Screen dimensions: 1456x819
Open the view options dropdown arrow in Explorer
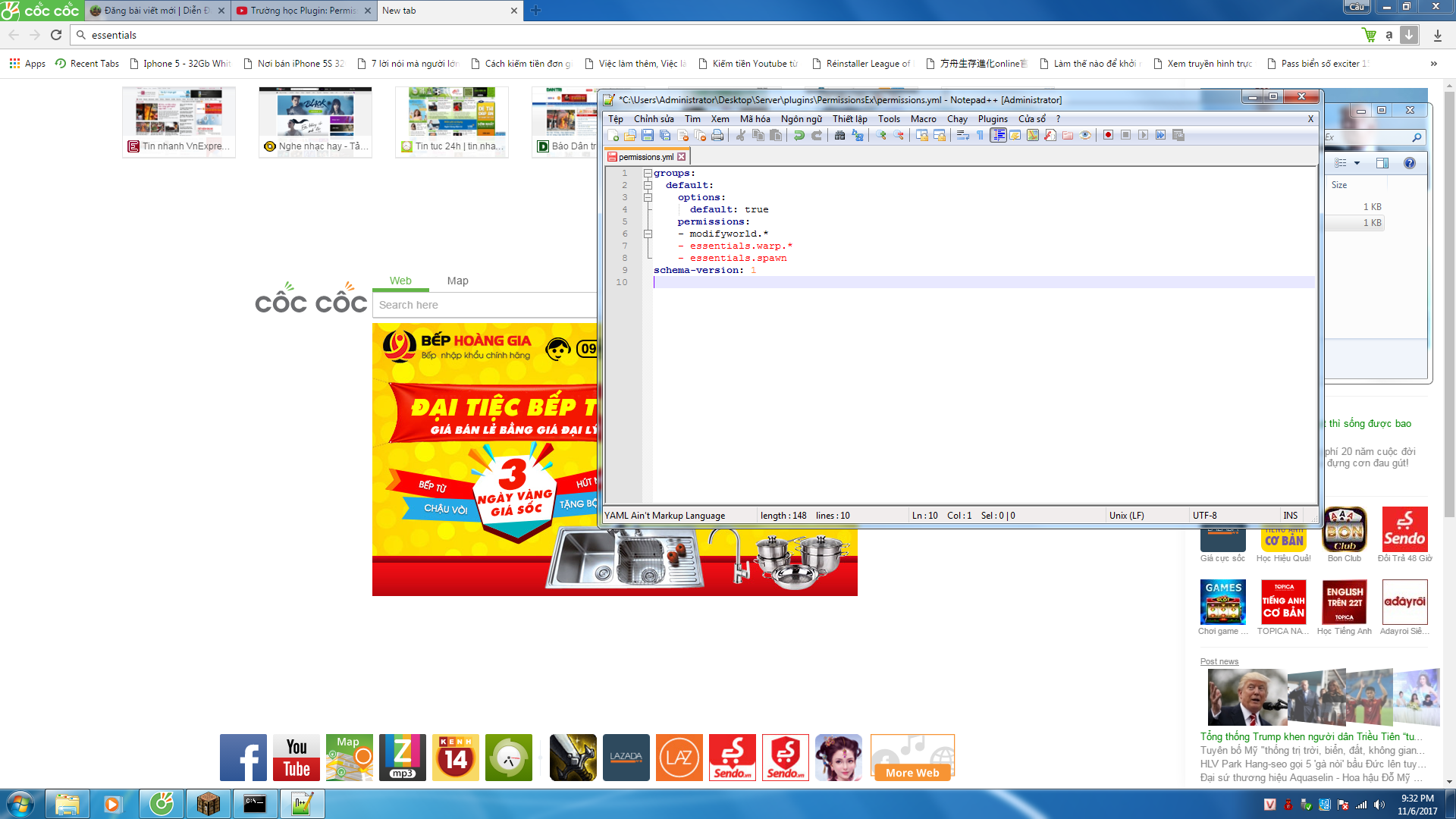(1357, 164)
